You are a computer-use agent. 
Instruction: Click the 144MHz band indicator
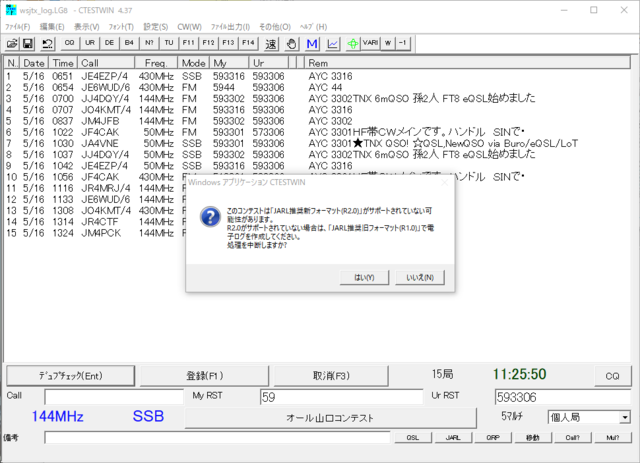click(x=58, y=416)
